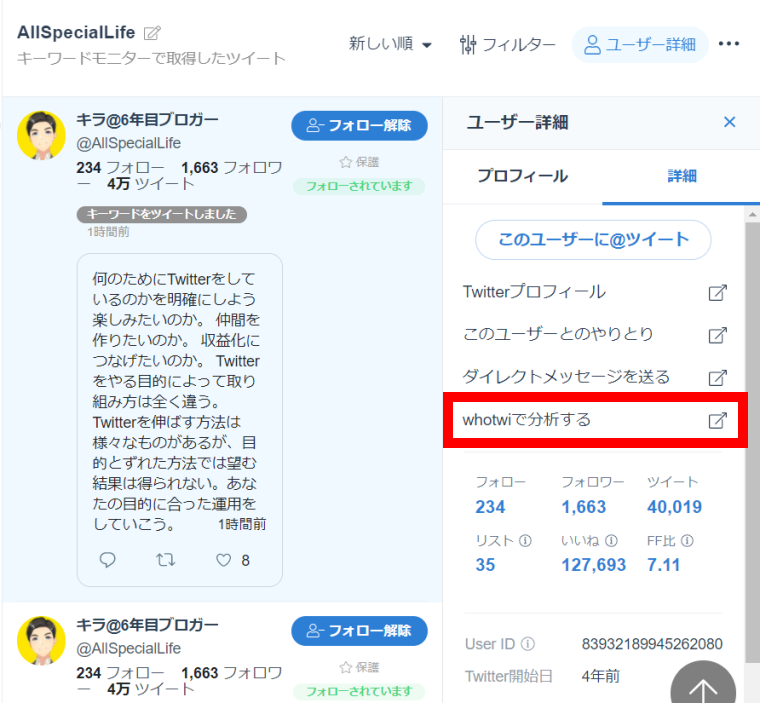Viewport: 760px width, 703px height.
Task: Toggle the ユーザー詳細 panel button
Action: click(639, 44)
